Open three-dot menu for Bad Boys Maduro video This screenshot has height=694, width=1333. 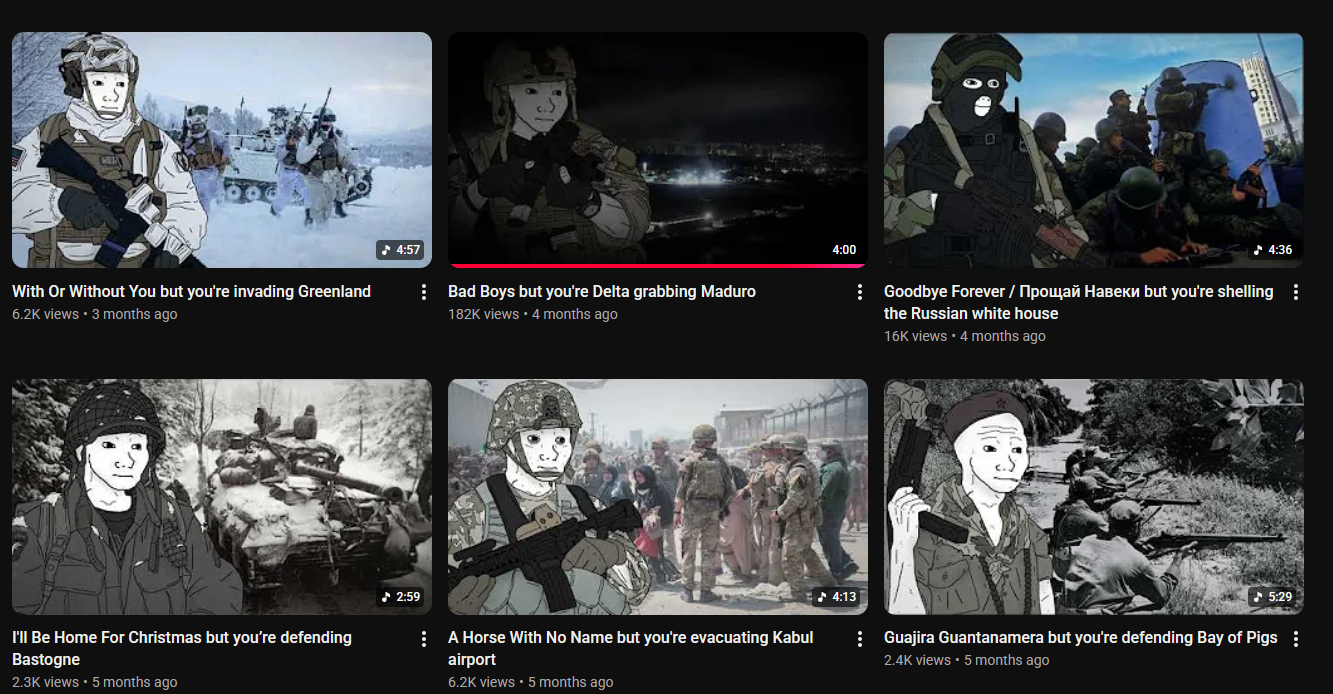(x=859, y=292)
